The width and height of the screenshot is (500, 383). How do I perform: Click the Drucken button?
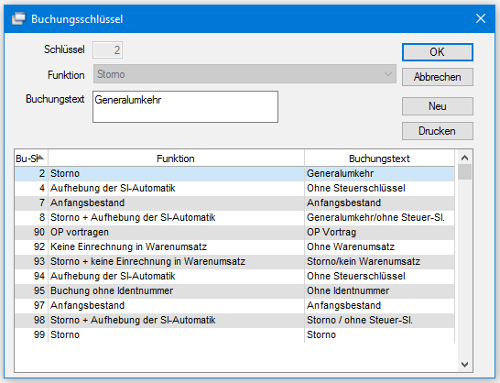(437, 131)
